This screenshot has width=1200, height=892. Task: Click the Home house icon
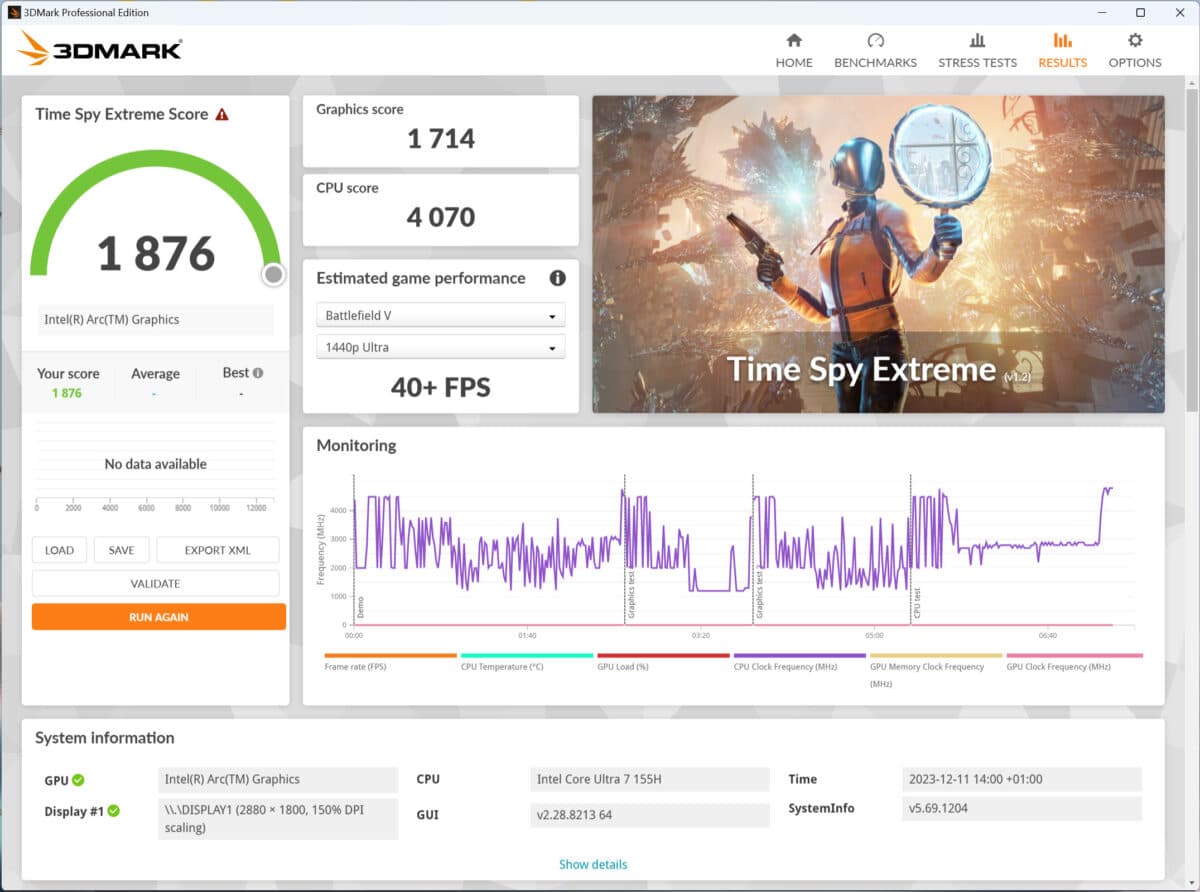click(794, 41)
